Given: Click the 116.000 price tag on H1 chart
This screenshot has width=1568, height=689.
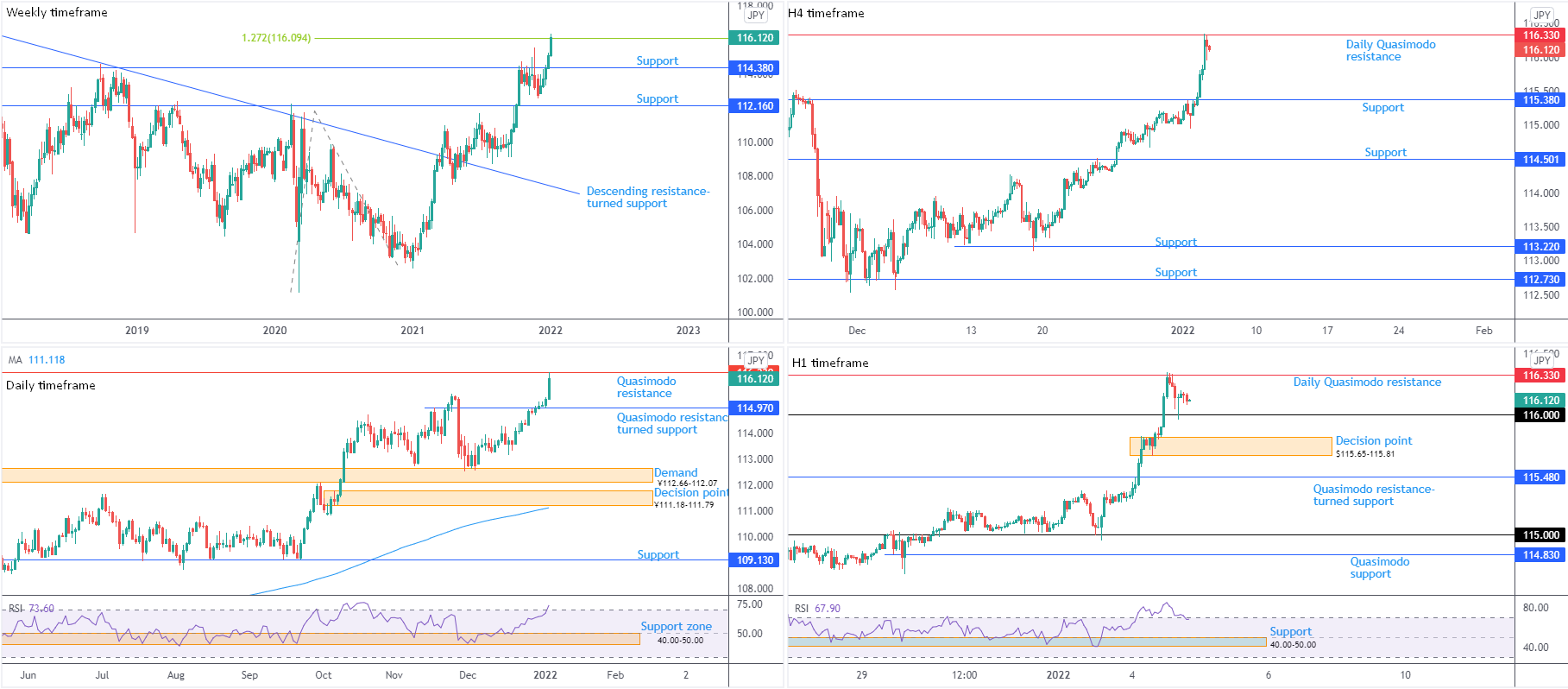Looking at the screenshot, I should tap(1540, 415).
